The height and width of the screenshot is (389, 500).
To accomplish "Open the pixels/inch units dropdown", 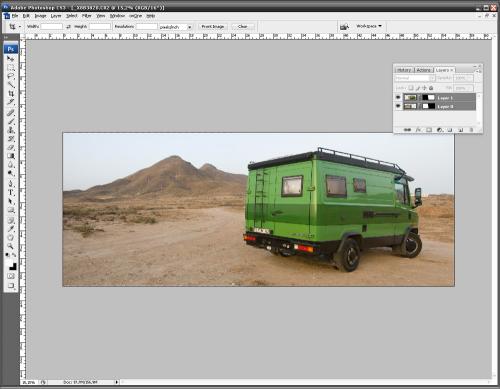I will point(175,27).
